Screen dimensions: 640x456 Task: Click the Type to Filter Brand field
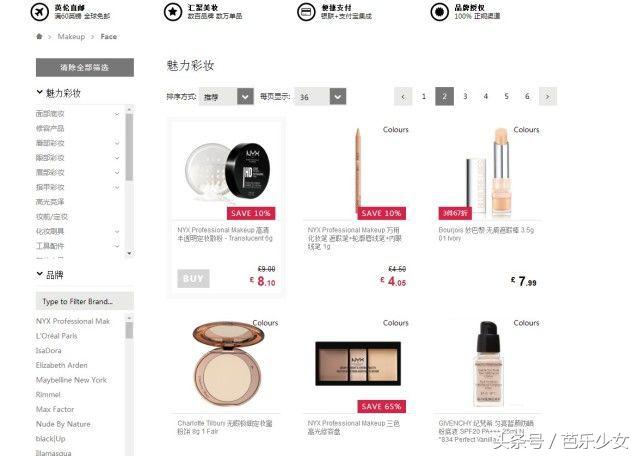click(85, 301)
